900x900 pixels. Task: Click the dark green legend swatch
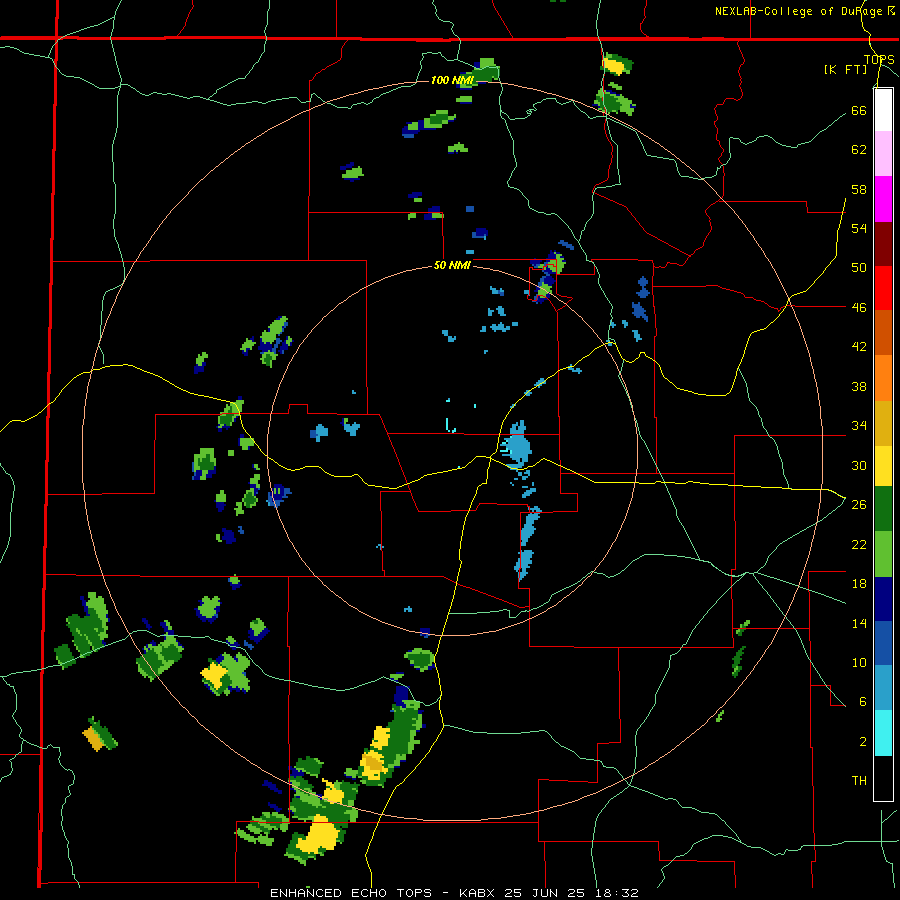[883, 509]
